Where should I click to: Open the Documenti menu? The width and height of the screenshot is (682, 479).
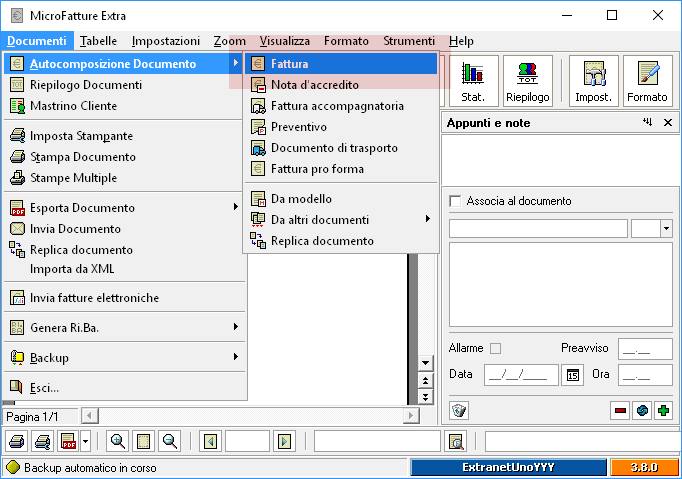[x=37, y=41]
